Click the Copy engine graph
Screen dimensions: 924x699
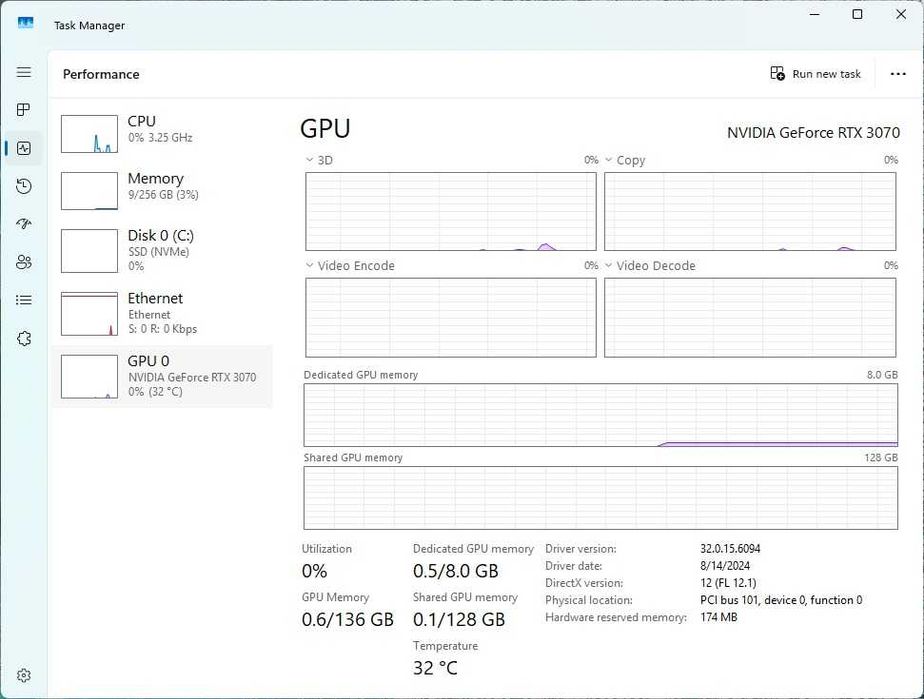coord(750,211)
